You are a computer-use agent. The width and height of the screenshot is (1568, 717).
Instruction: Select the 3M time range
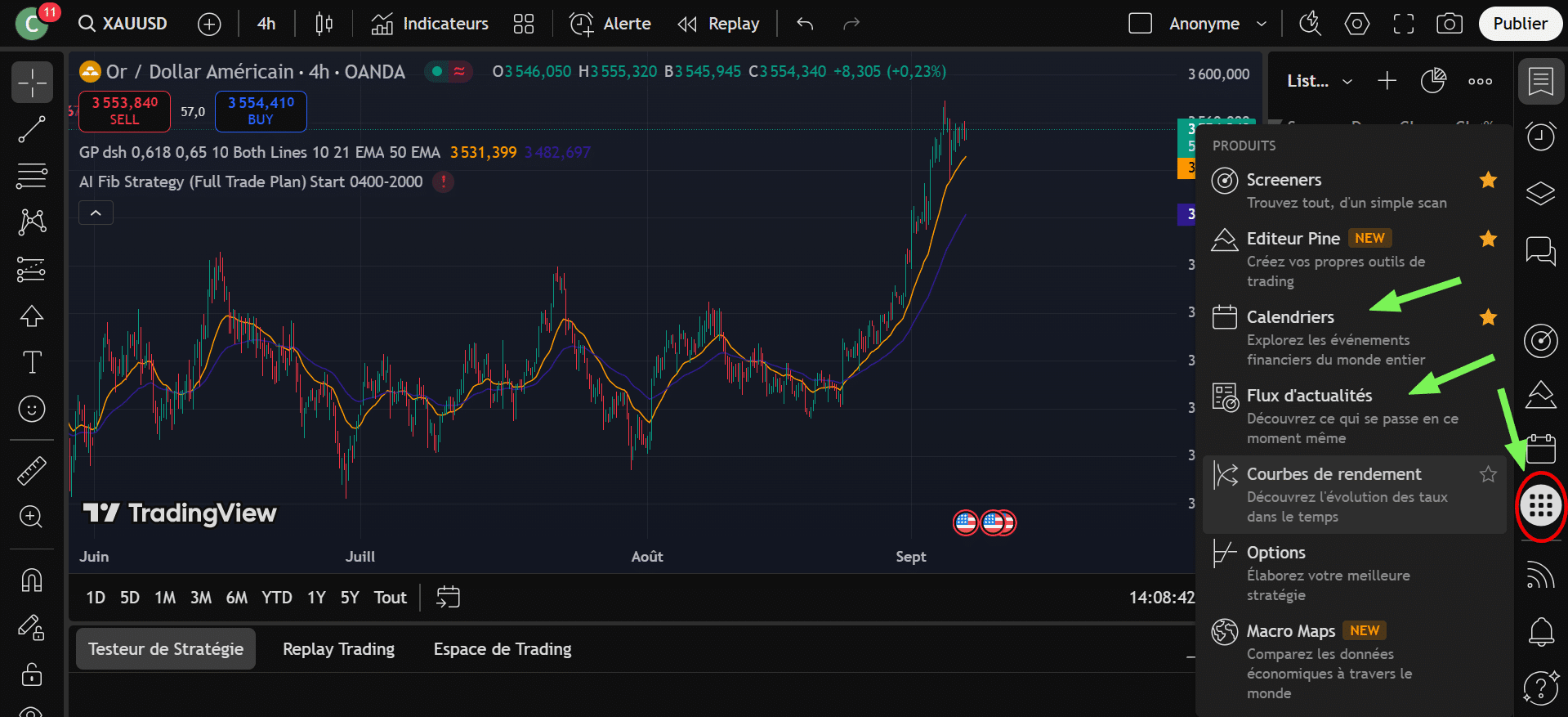pyautogui.click(x=200, y=598)
